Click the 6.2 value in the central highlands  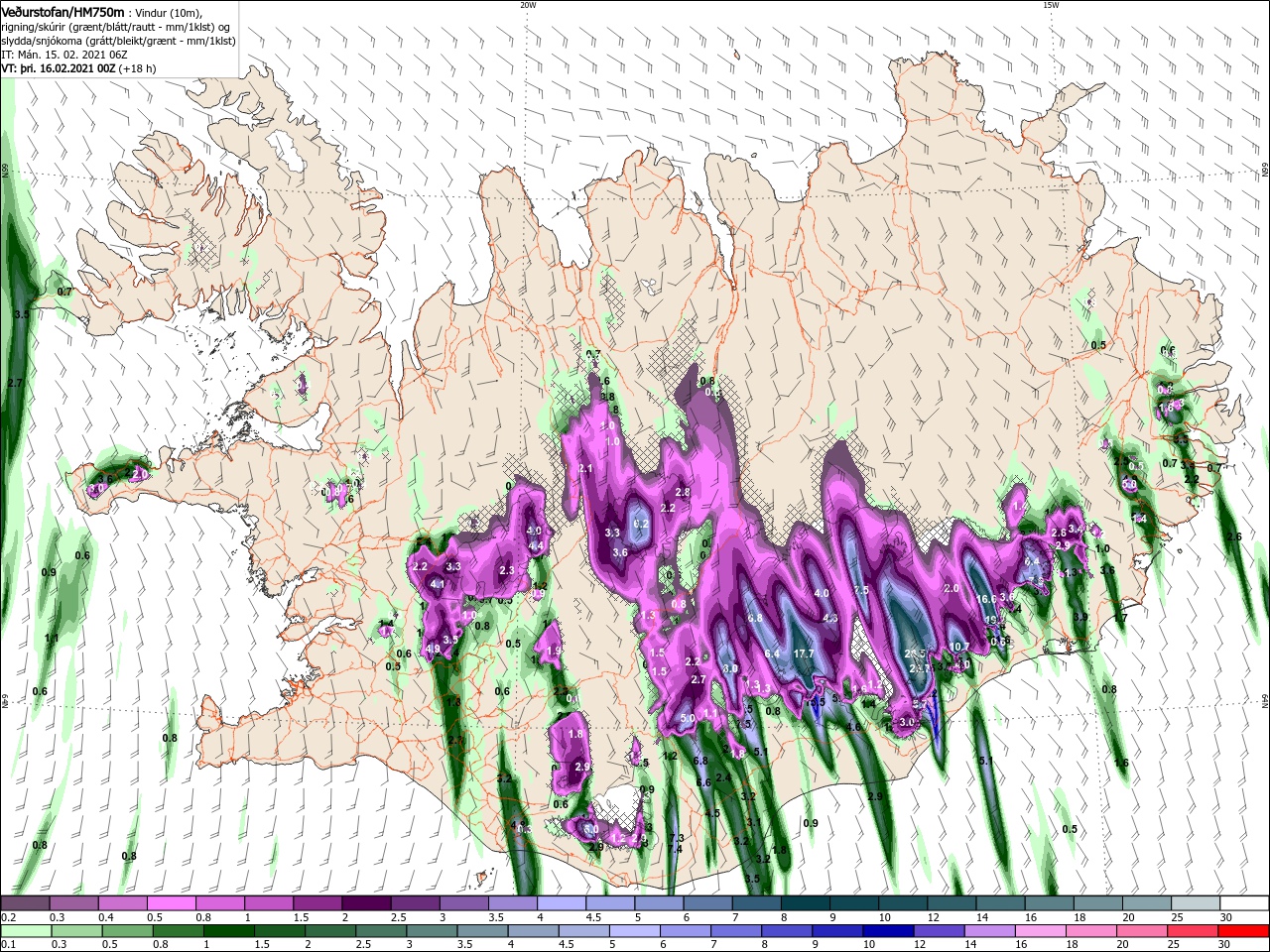click(x=641, y=524)
